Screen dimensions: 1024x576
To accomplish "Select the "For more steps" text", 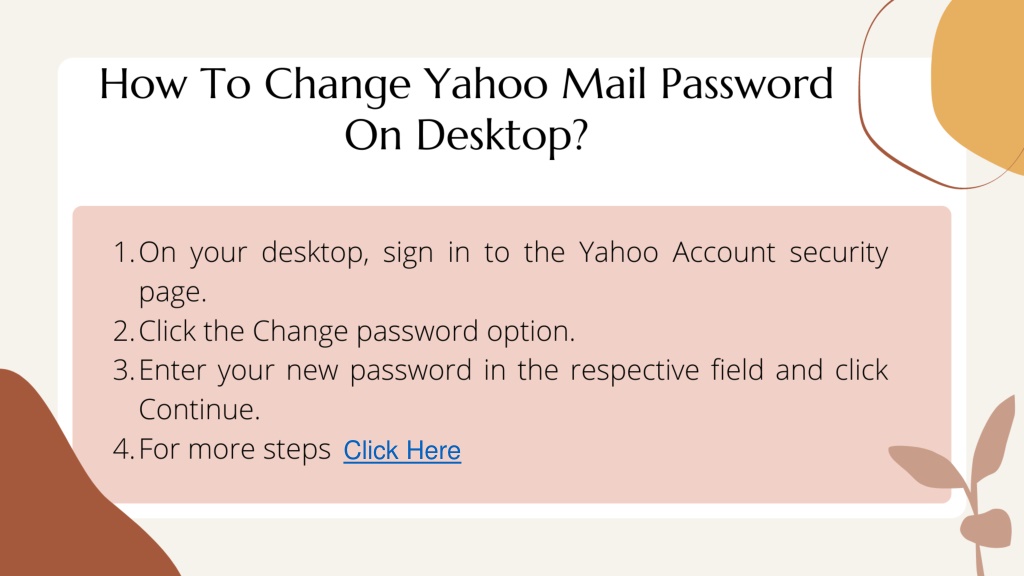I will (235, 449).
